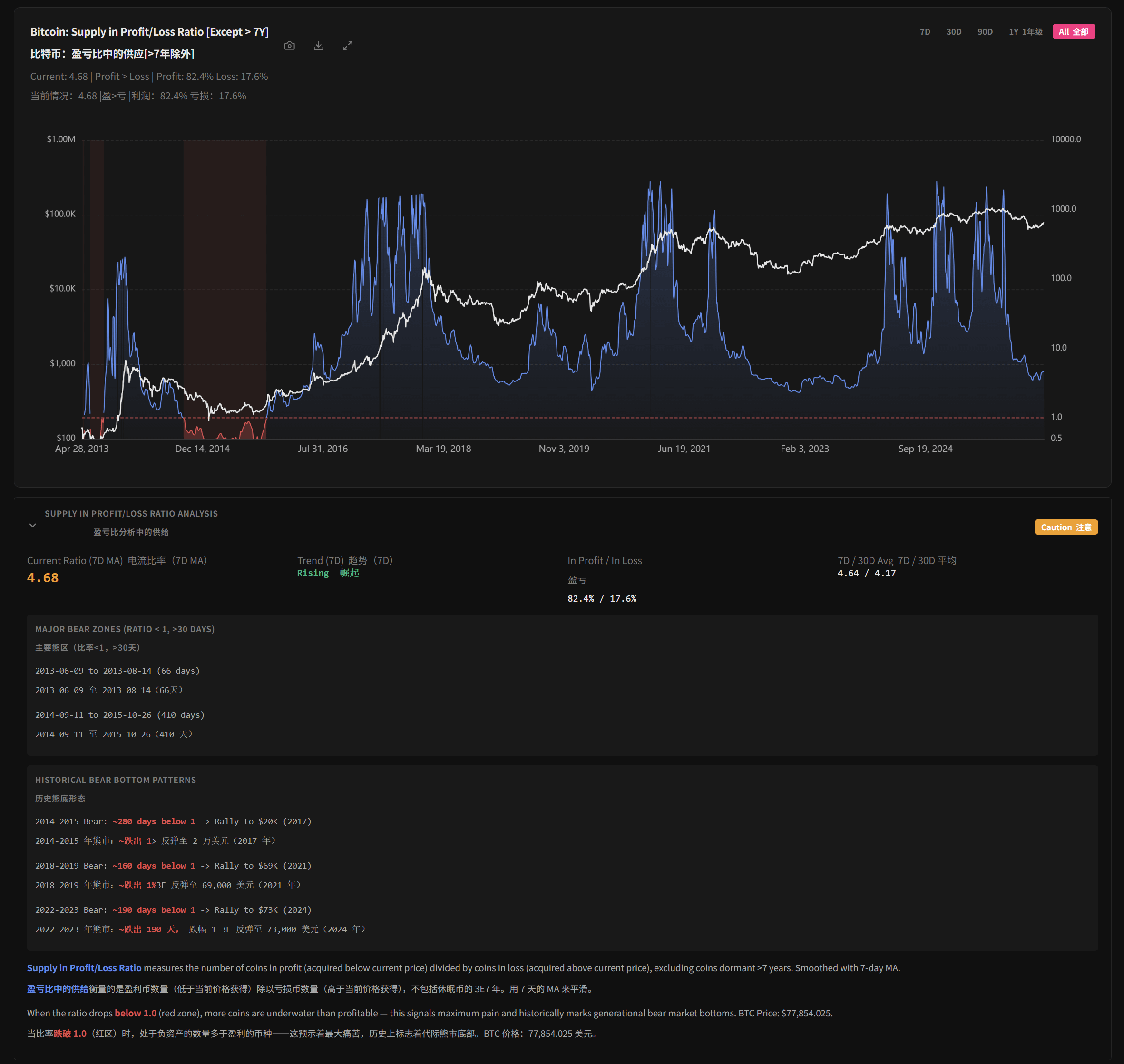Click the Apr 28, 2013 x-axis label
This screenshot has height=1064, width=1124.
[x=82, y=449]
